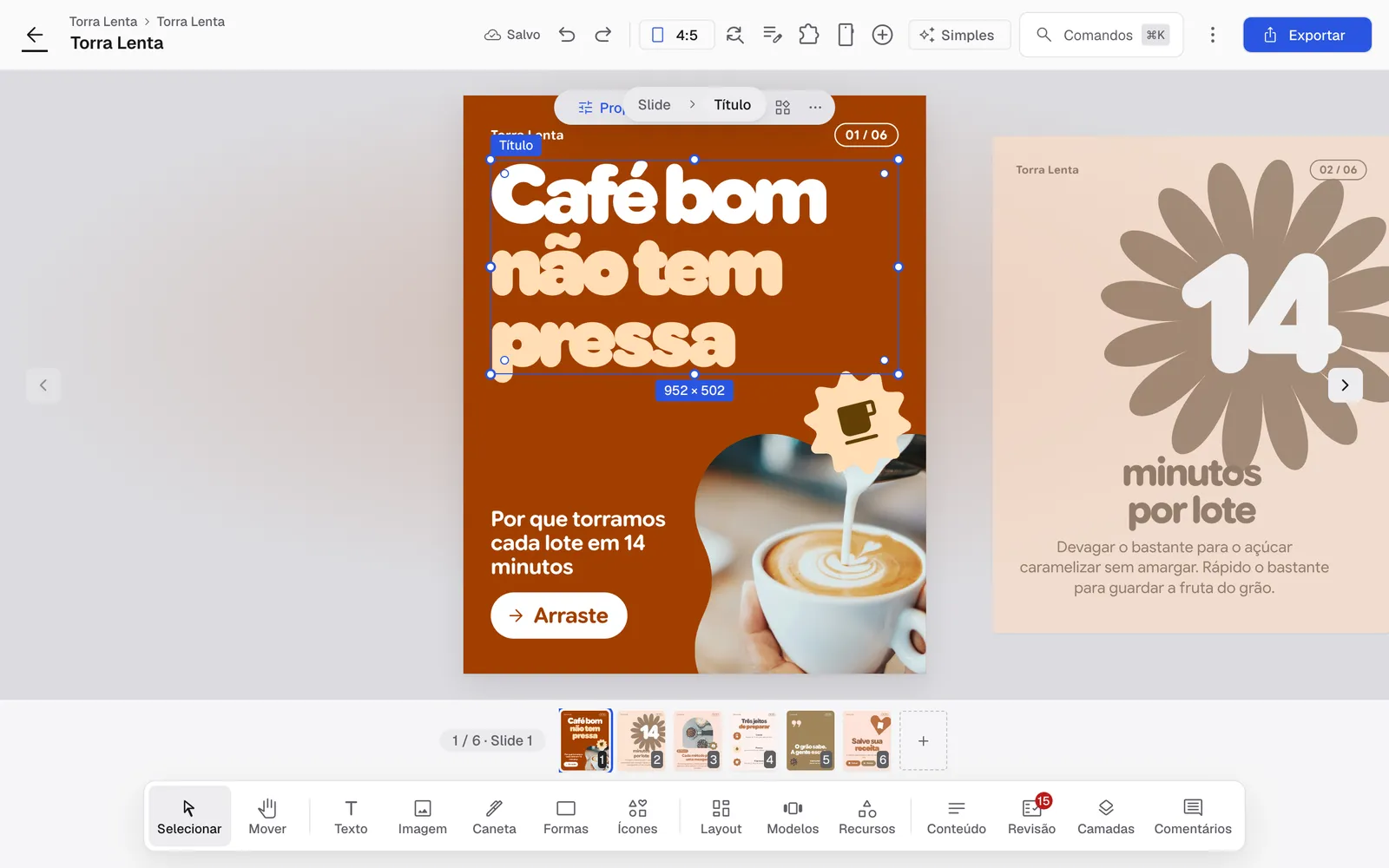Click the Título breadcrumb item
1389x868 pixels.
click(x=733, y=105)
